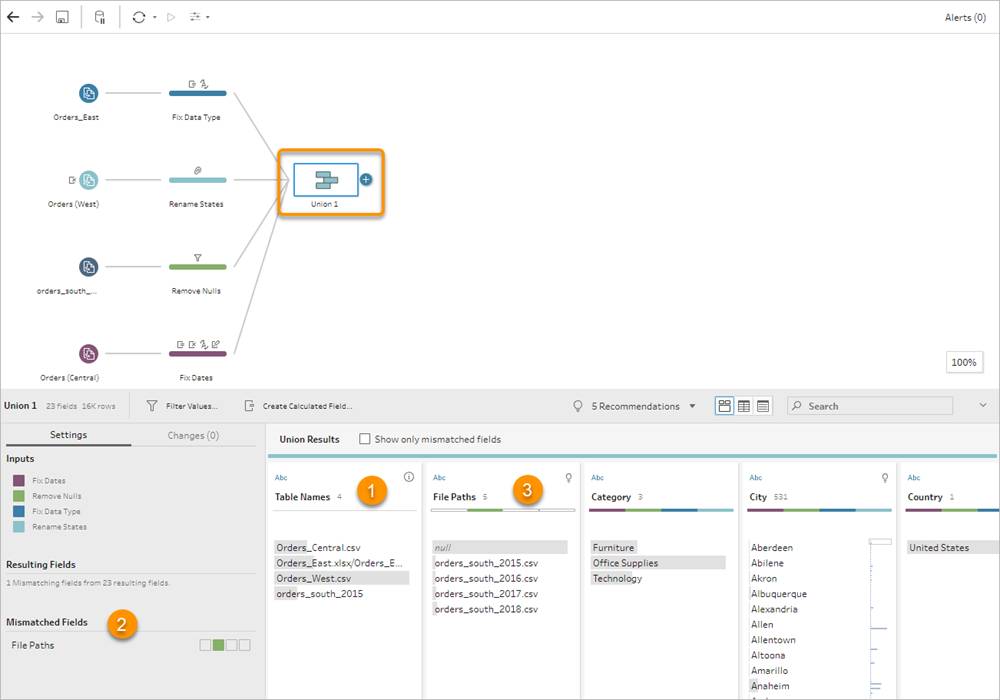Open the Settings tab
The width and height of the screenshot is (1000, 700).
(x=68, y=435)
